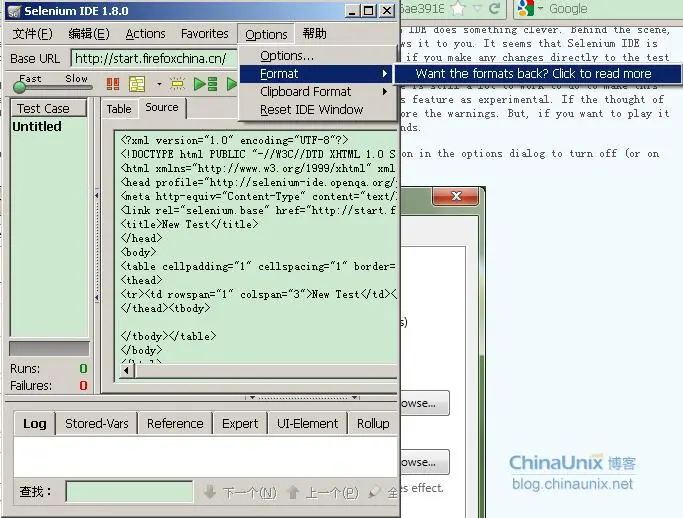Image resolution: width=683 pixels, height=518 pixels.
Task: Switch to the Source tab
Action: (x=162, y=107)
